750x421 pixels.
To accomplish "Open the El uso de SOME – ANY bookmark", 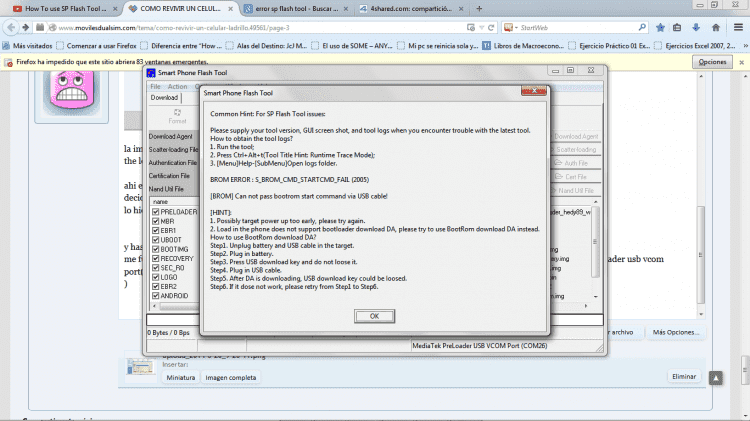I will pyautogui.click(x=353, y=46).
